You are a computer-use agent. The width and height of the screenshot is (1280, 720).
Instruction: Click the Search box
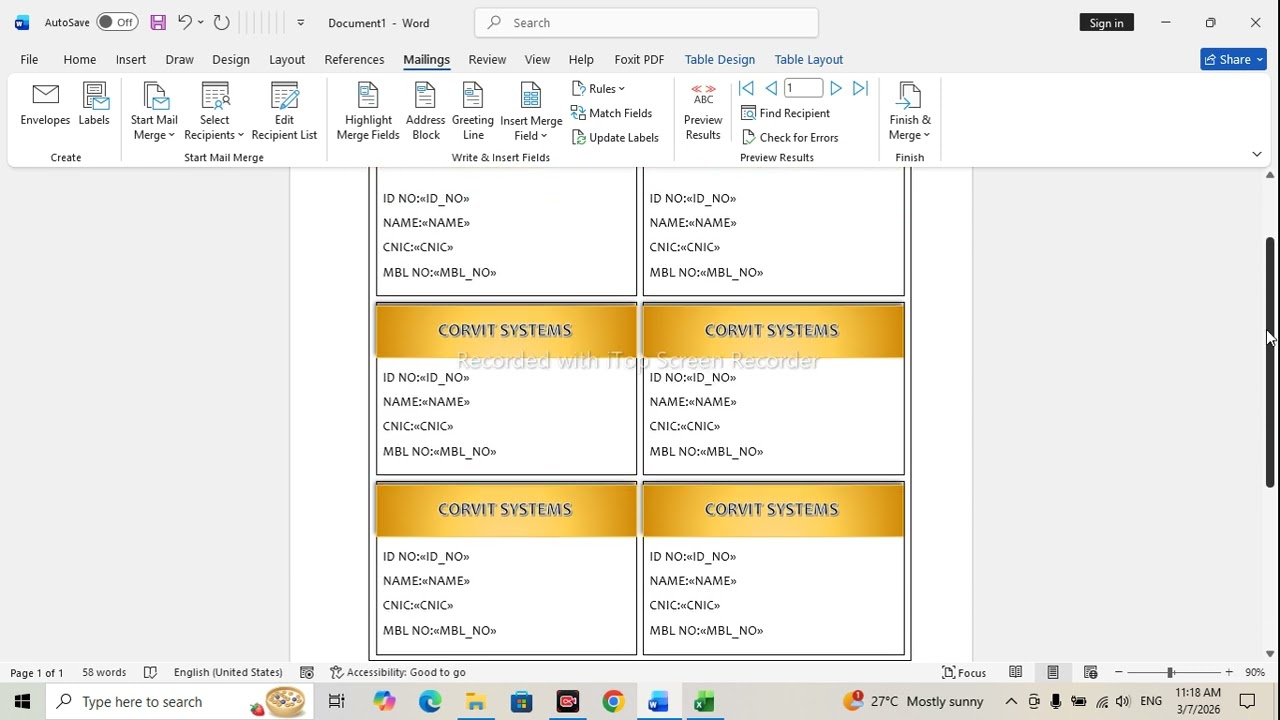click(646, 23)
